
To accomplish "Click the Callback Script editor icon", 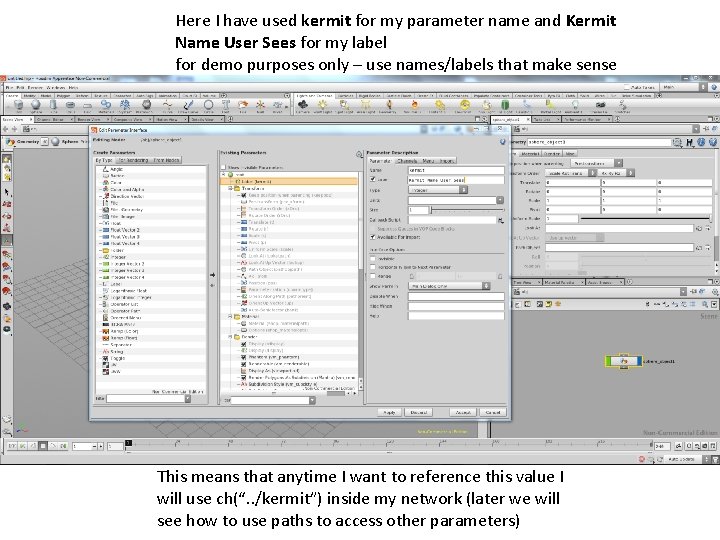I will coord(501,220).
